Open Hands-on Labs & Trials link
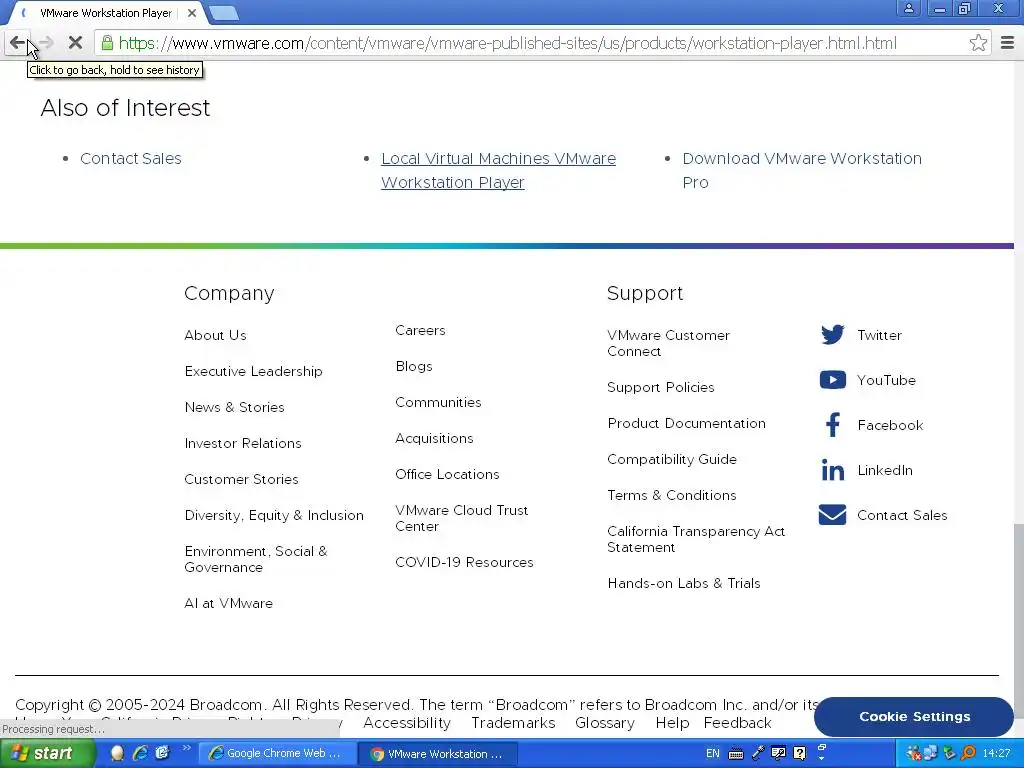Image resolution: width=1024 pixels, height=768 pixels. pyautogui.click(x=684, y=583)
